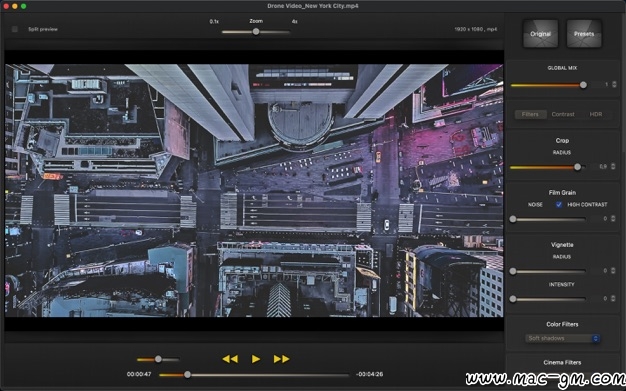The width and height of the screenshot is (626, 391).
Task: Click the Global Mix value stepper arrows
Action: click(x=614, y=84)
